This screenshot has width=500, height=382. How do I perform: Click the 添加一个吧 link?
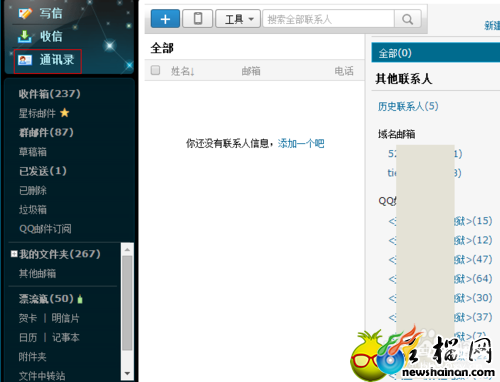coord(301,144)
